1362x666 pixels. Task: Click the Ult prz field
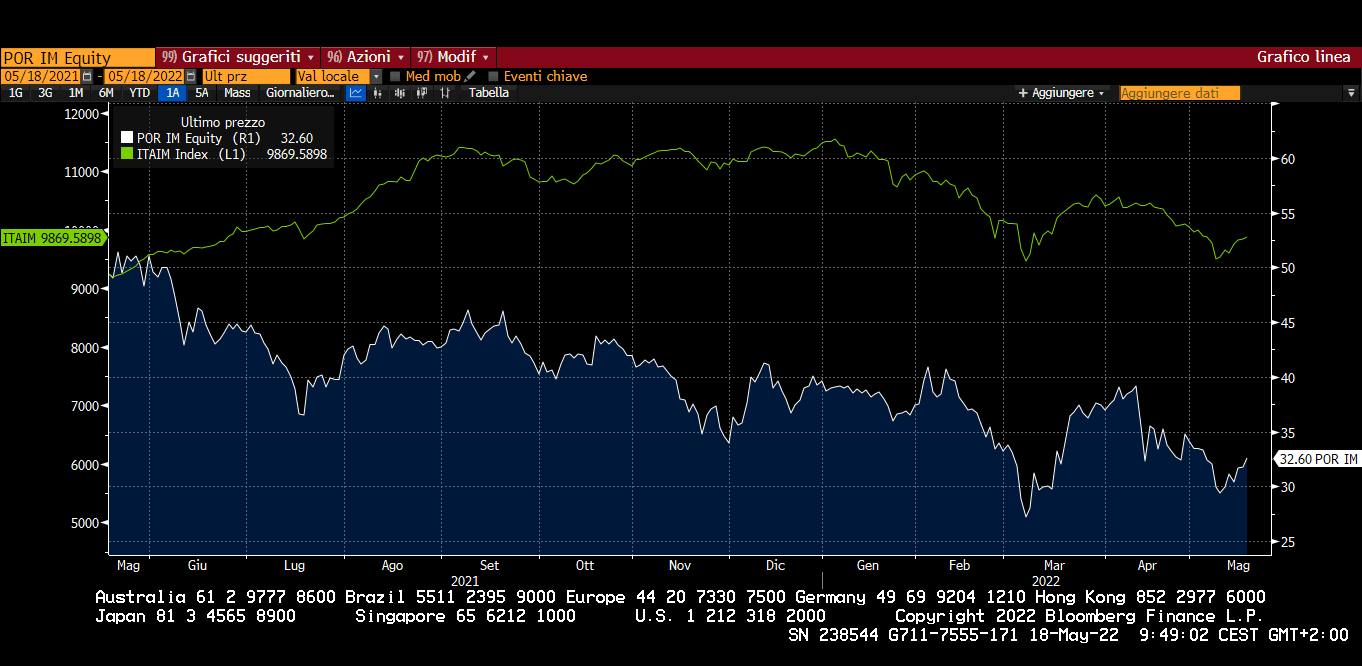246,76
